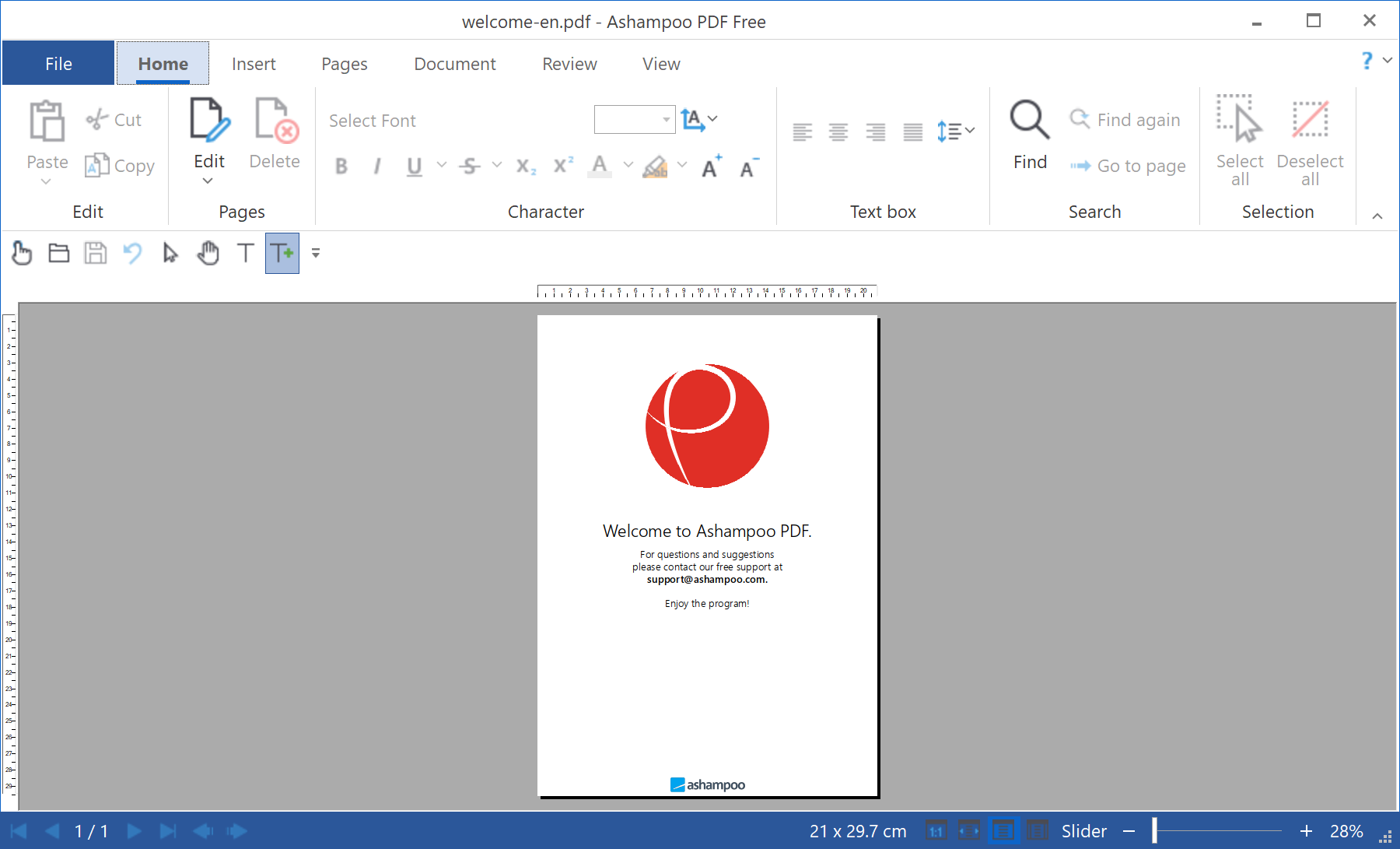Viewport: 1400px width, 849px height.
Task: Click the Deselect all icon
Action: 1311,119
